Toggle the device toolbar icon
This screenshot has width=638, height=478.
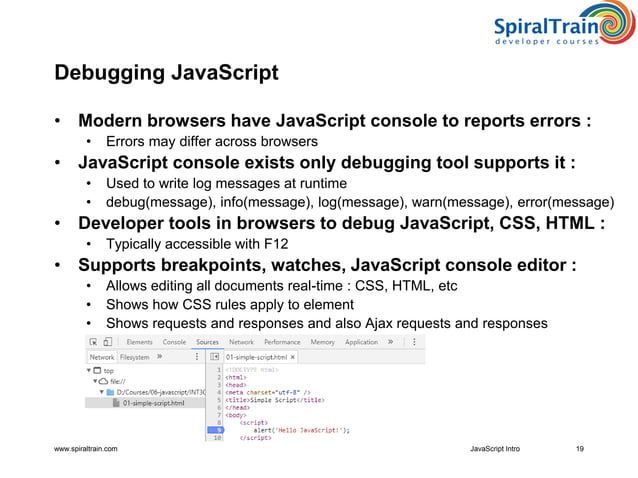(107, 342)
